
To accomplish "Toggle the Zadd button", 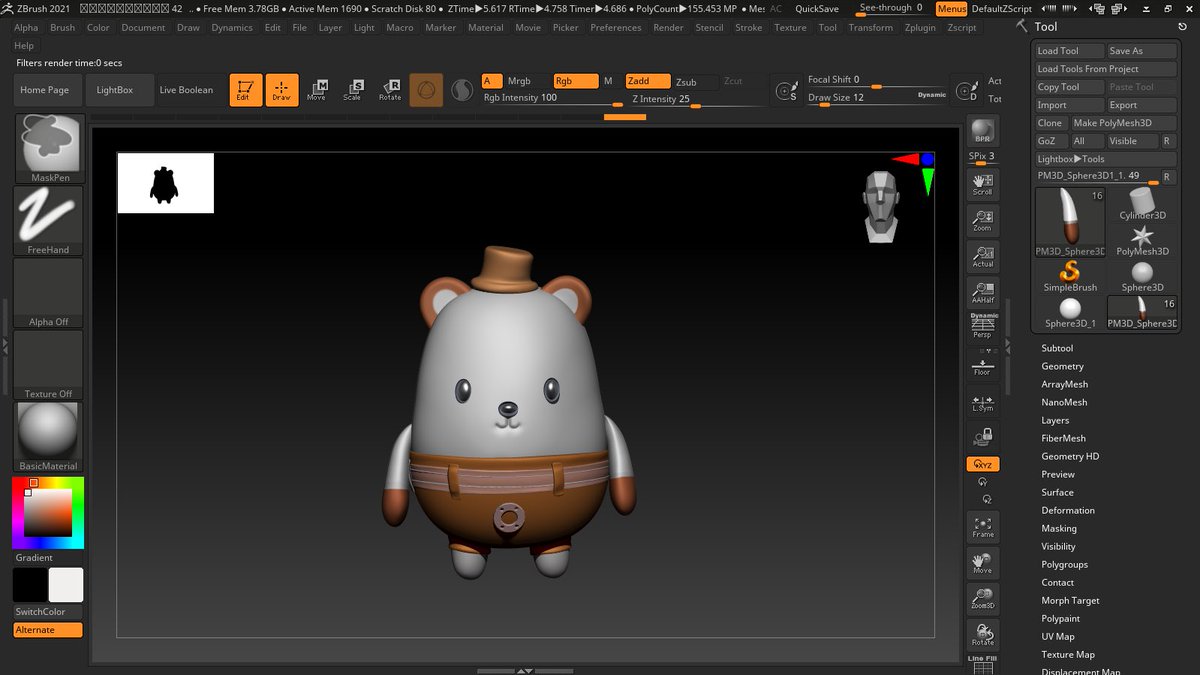I will pyautogui.click(x=648, y=81).
